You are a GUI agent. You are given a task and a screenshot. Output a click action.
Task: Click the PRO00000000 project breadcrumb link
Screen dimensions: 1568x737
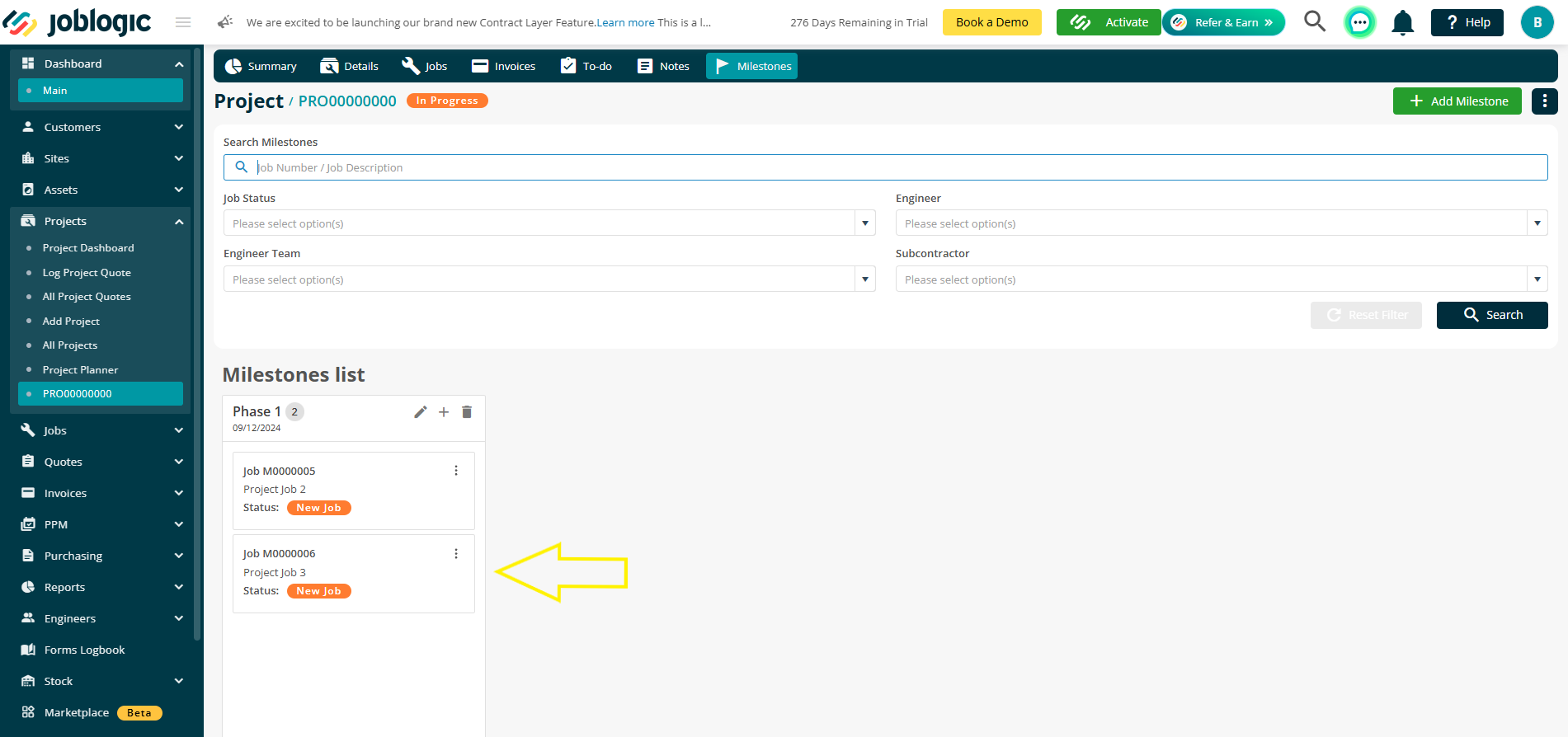coord(347,101)
